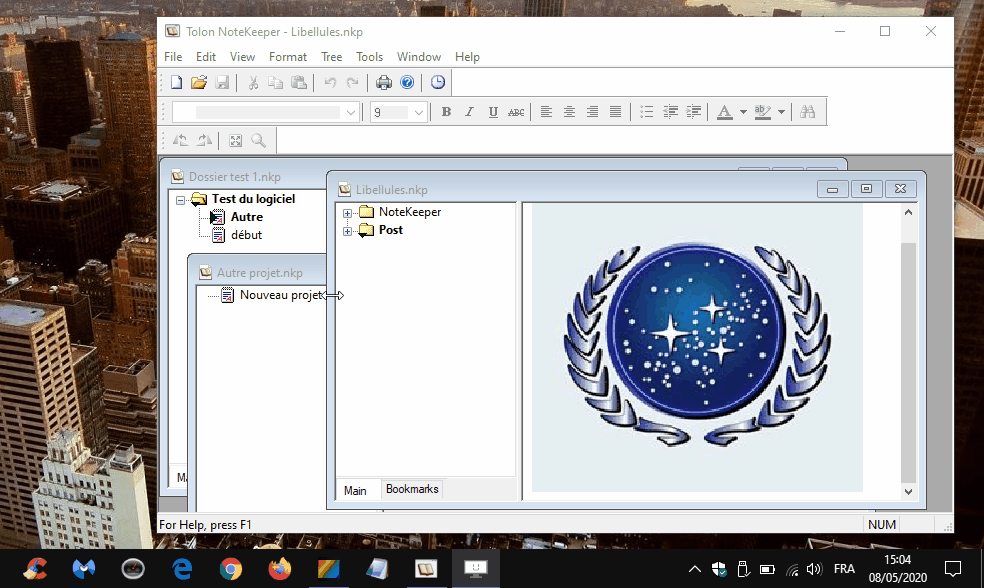Toggle bullet list formatting
The height and width of the screenshot is (588, 984).
(646, 112)
